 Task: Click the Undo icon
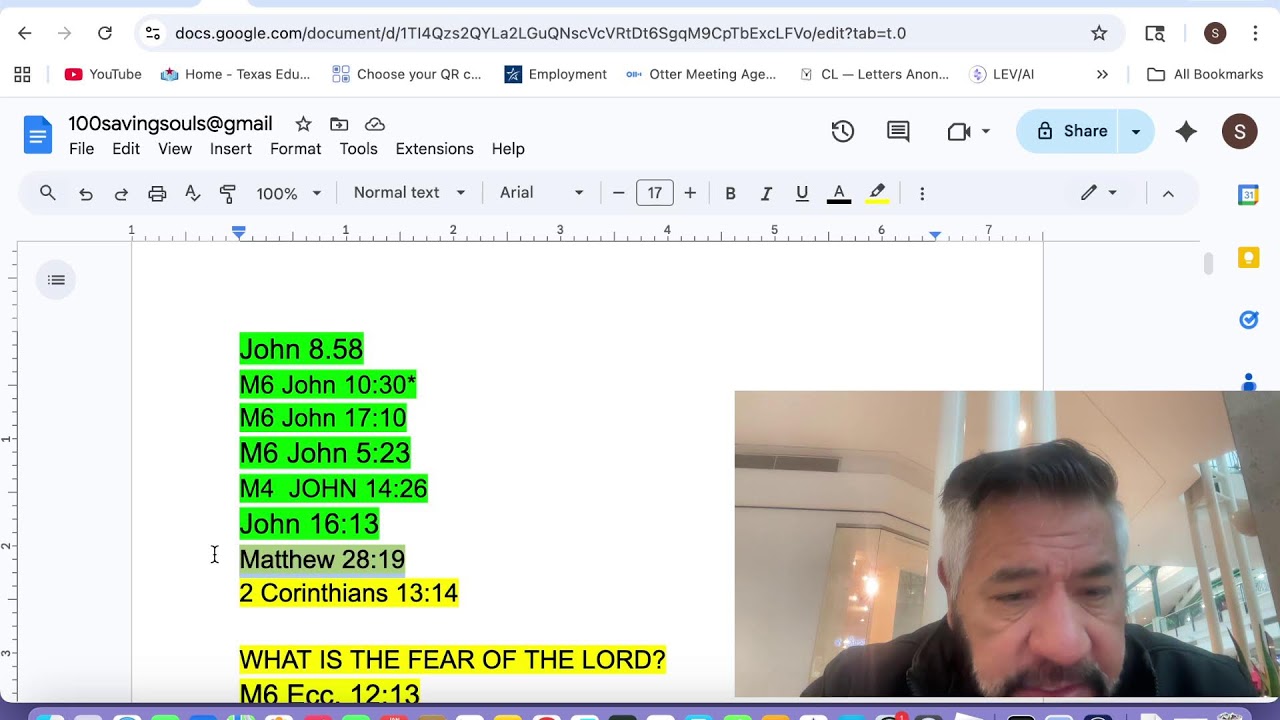coord(86,193)
